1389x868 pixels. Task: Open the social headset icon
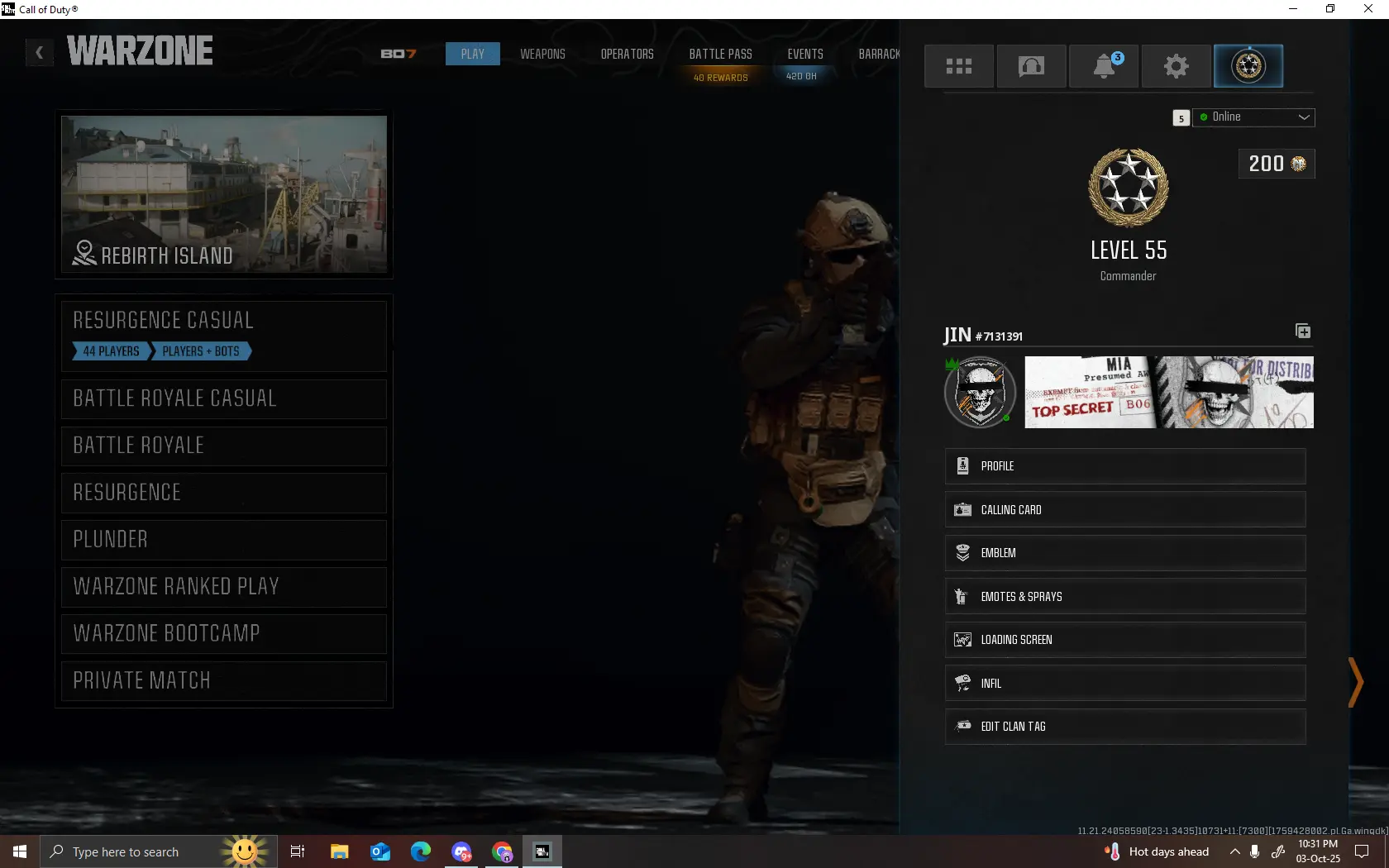[1031, 66]
